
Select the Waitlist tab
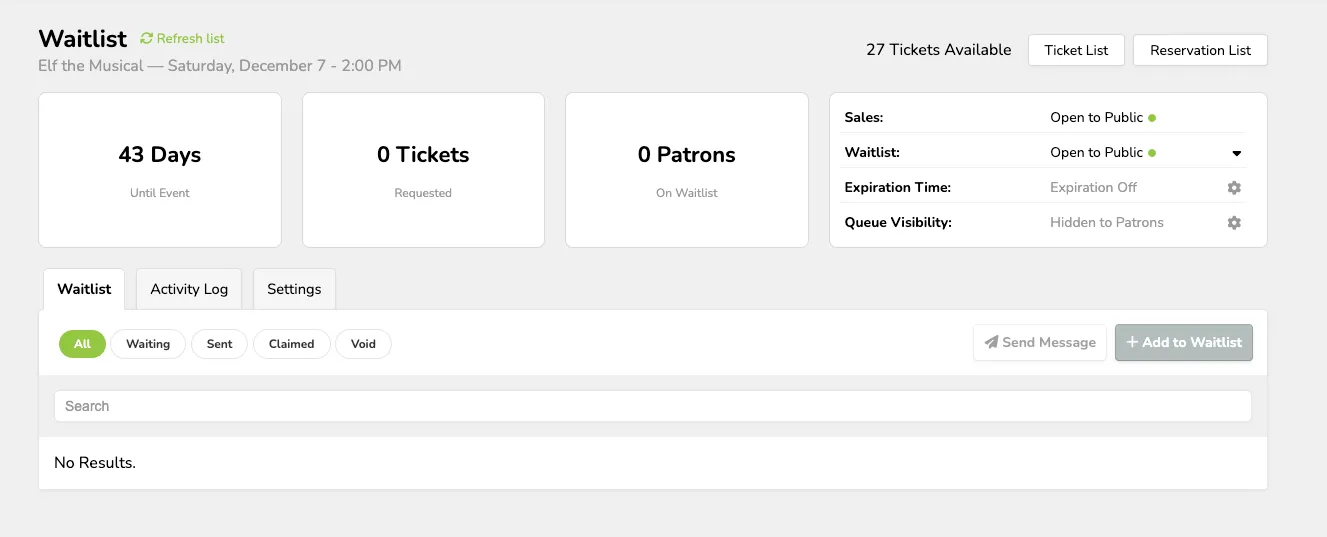tap(84, 289)
